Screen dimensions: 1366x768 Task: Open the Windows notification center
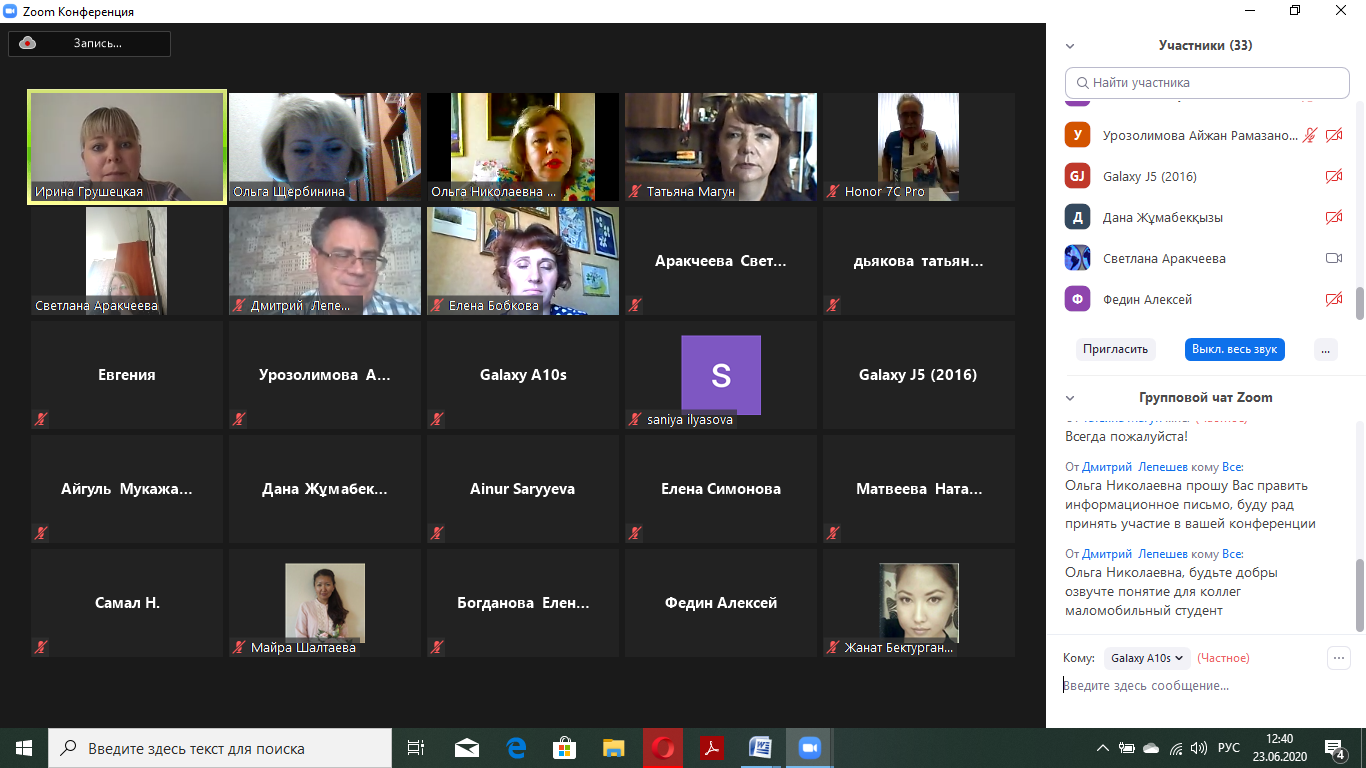(x=1336, y=748)
